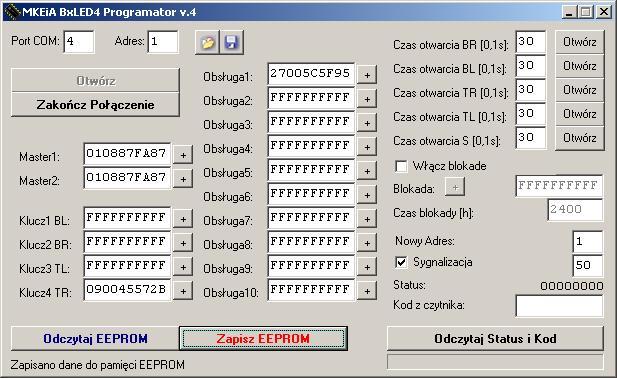Click the plus button for Obsługa8

[367, 243]
